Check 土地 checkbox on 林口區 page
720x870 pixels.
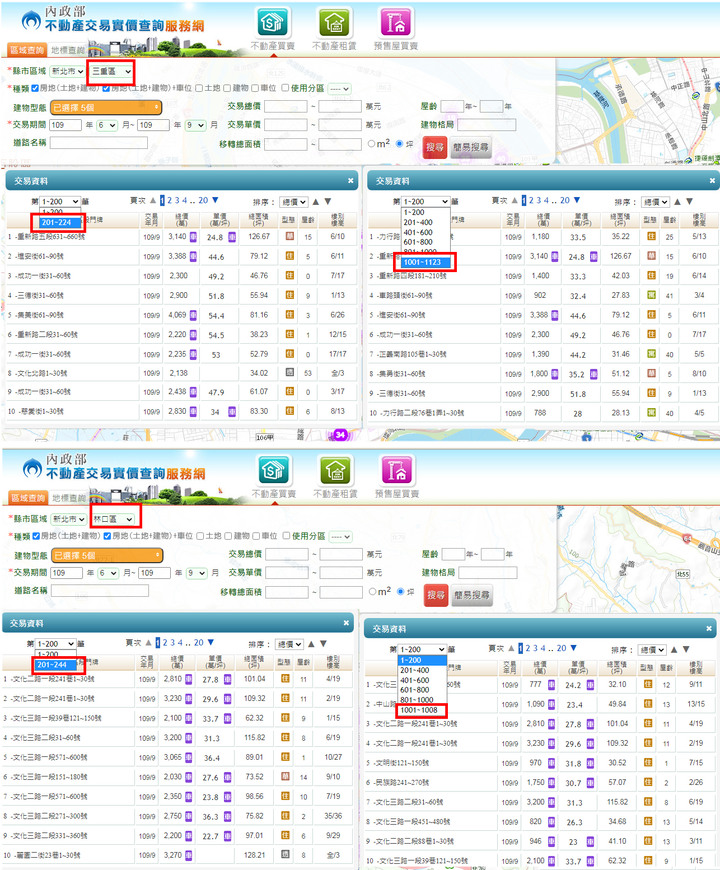pyautogui.click(x=200, y=536)
